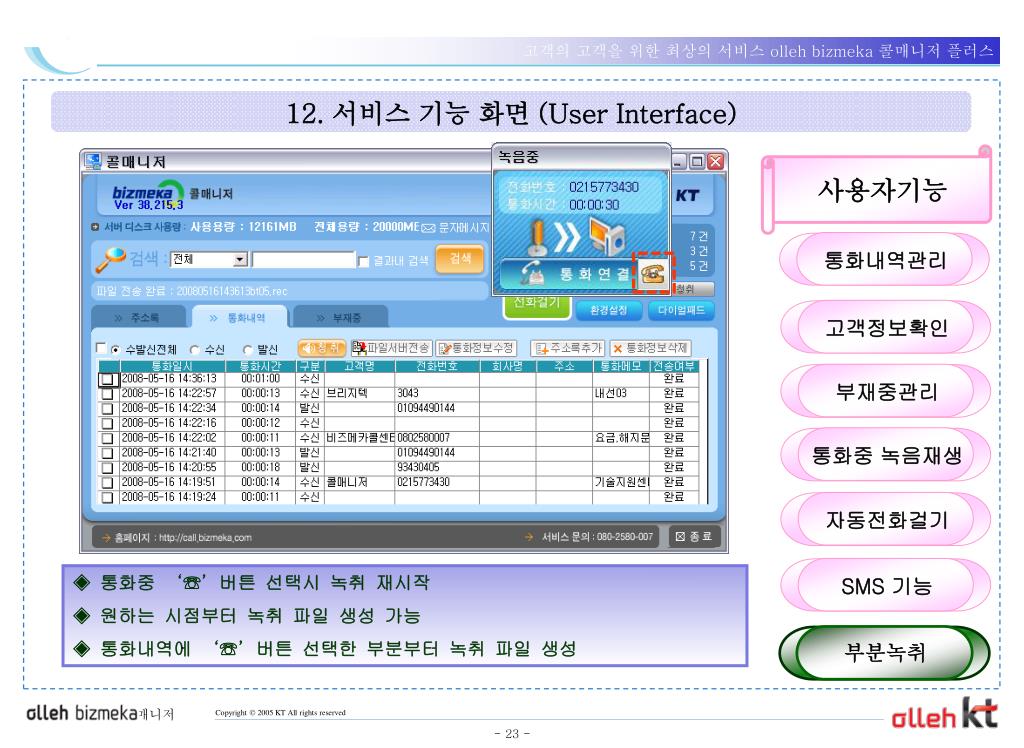Screen dimensions: 1024x748
Task: Click the magnifying glass search icon
Action: pyautogui.click(x=110, y=259)
